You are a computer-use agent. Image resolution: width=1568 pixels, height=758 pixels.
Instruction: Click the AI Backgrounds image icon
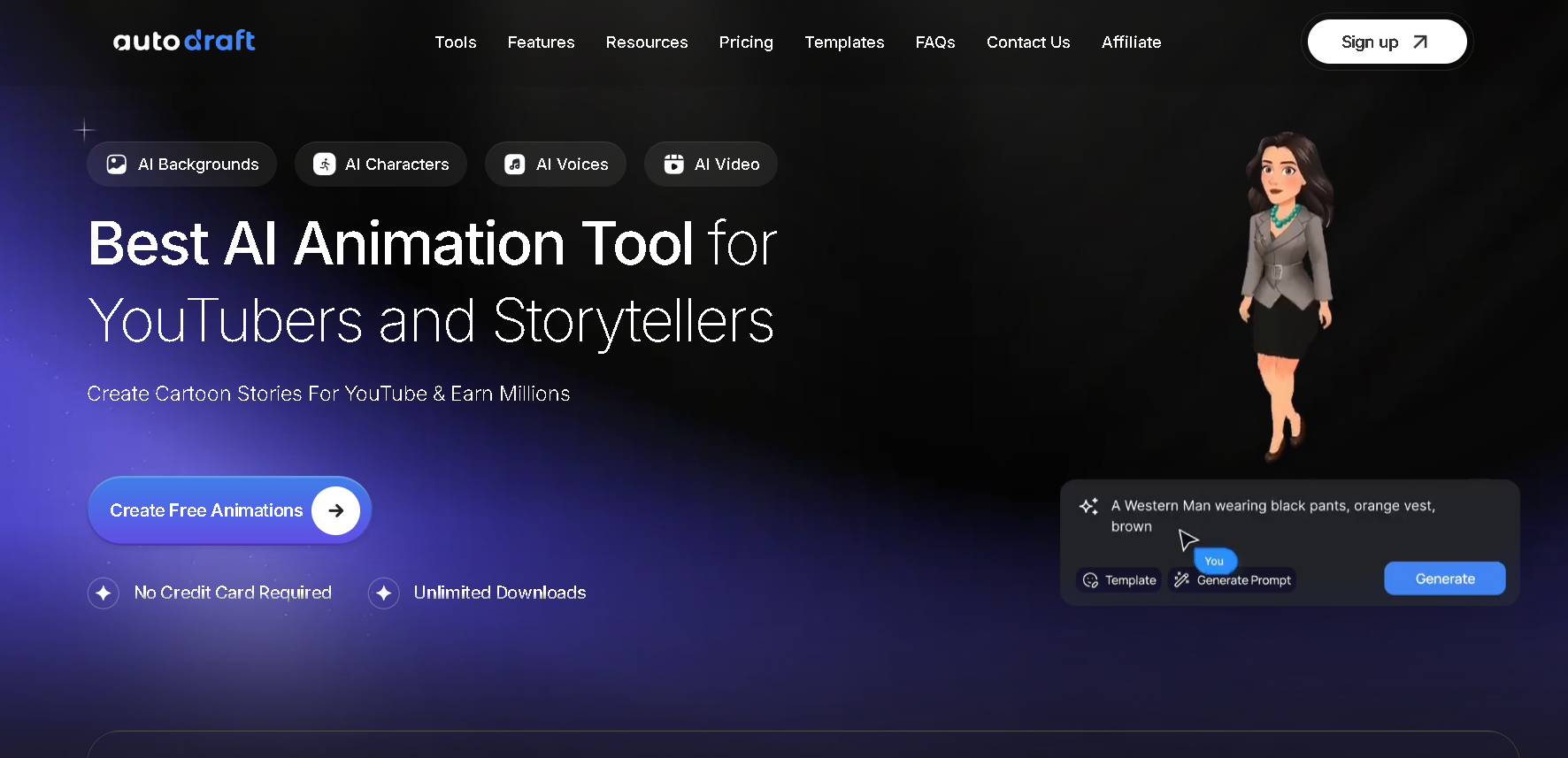(117, 165)
